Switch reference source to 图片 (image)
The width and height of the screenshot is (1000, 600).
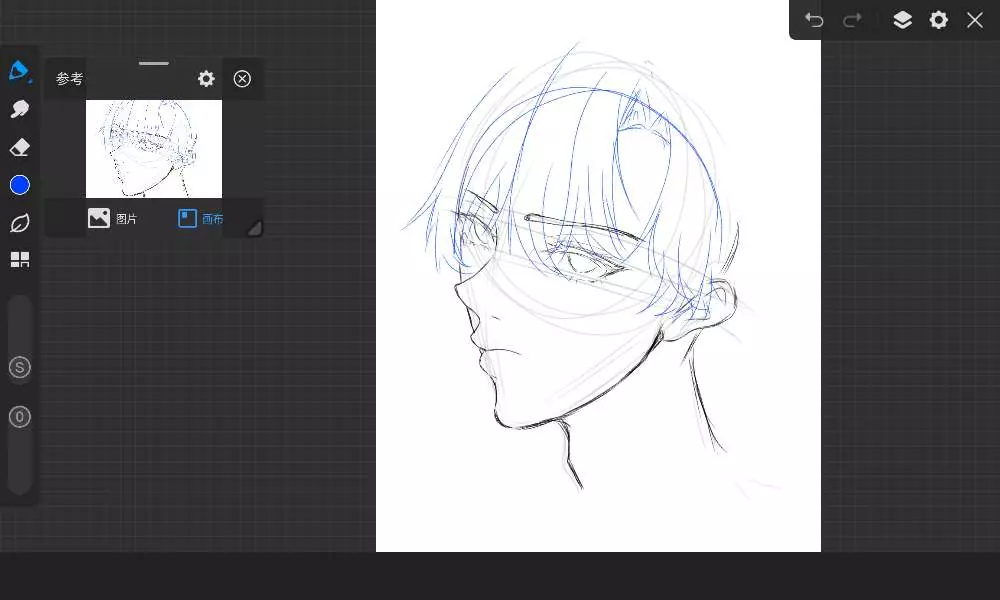tap(112, 218)
